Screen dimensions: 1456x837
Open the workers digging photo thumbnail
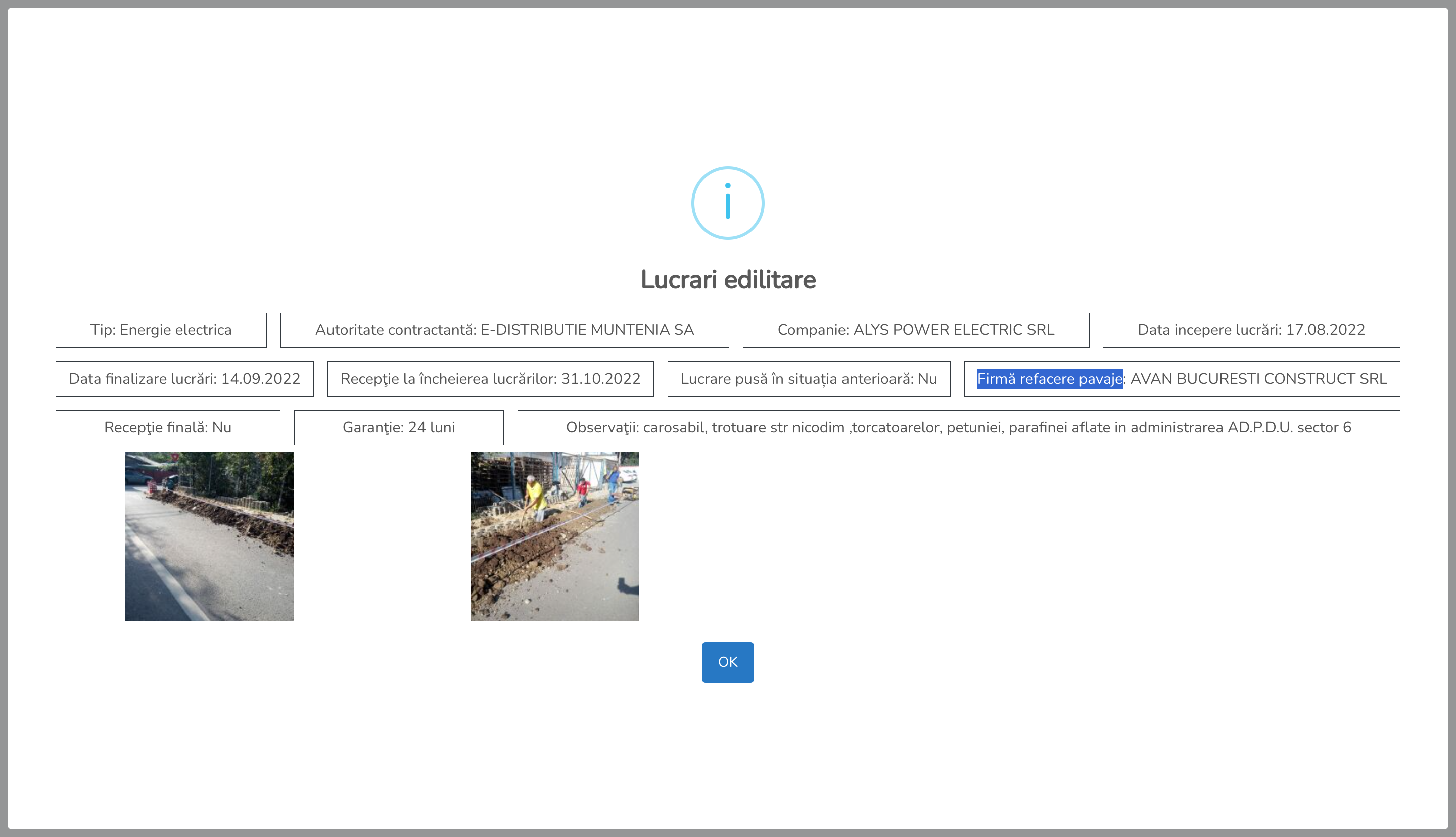[554, 536]
